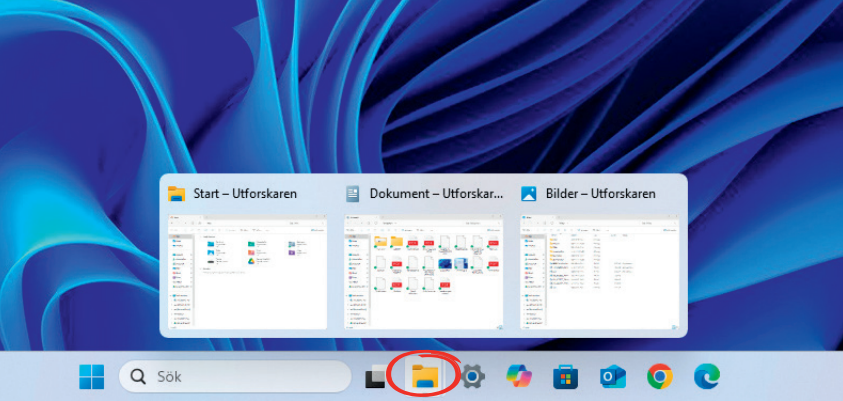
Task: Switch to the Dokument – Utforskaren window preview
Action: [423, 270]
